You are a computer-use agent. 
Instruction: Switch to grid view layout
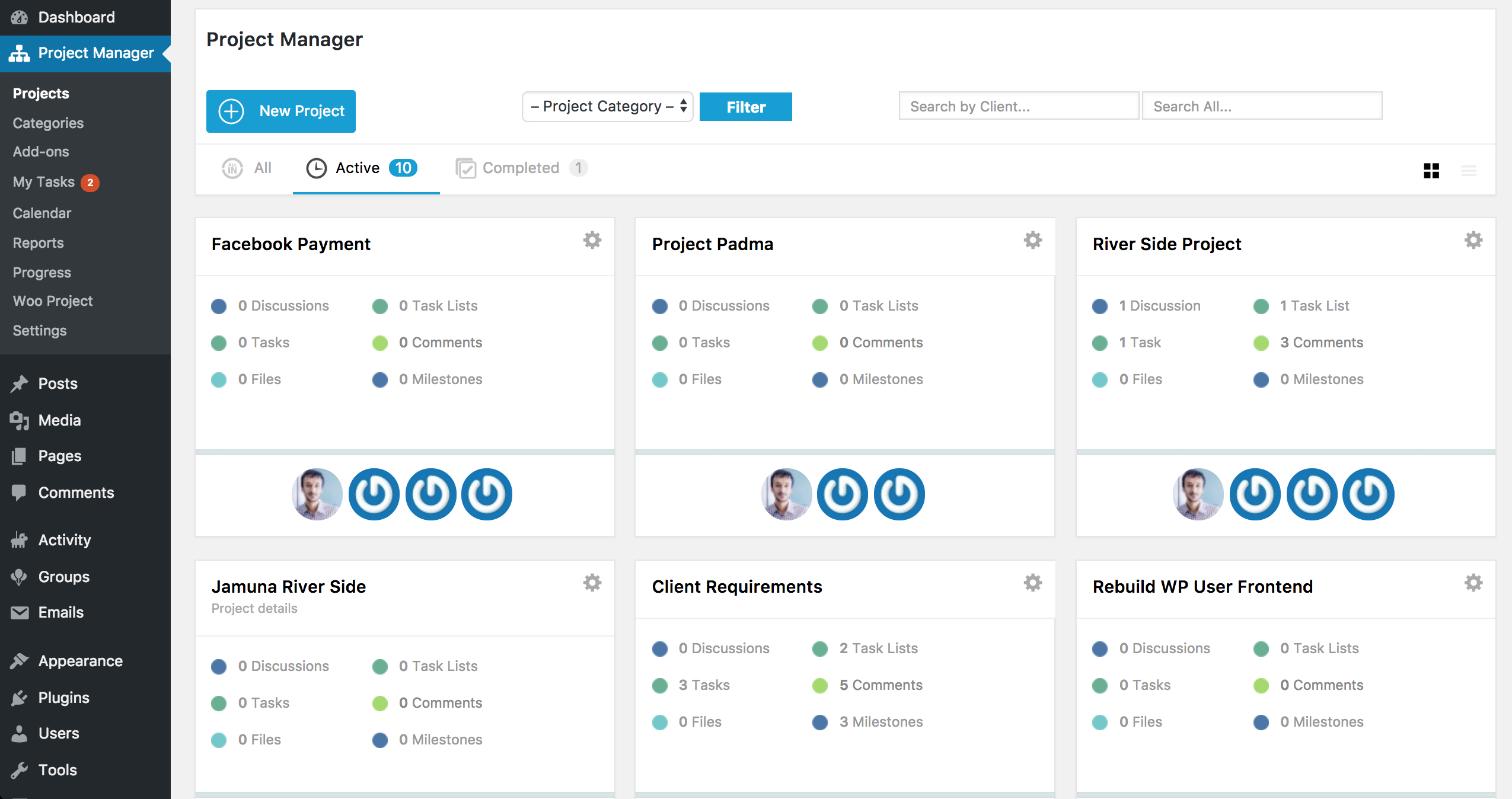(1431, 170)
